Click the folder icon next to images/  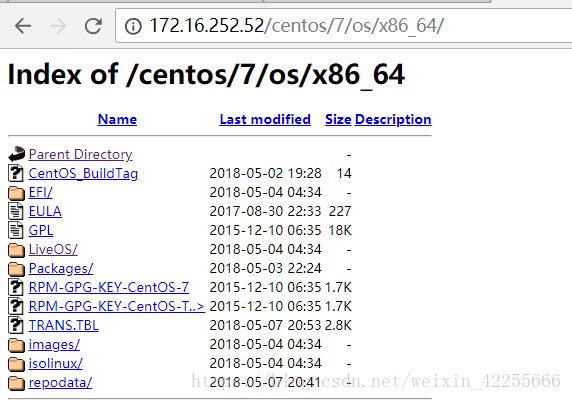click(x=16, y=344)
